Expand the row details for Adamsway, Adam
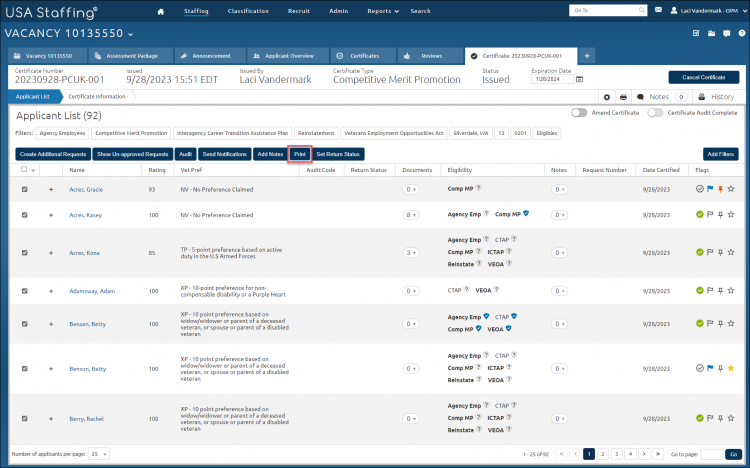 [x=51, y=291]
